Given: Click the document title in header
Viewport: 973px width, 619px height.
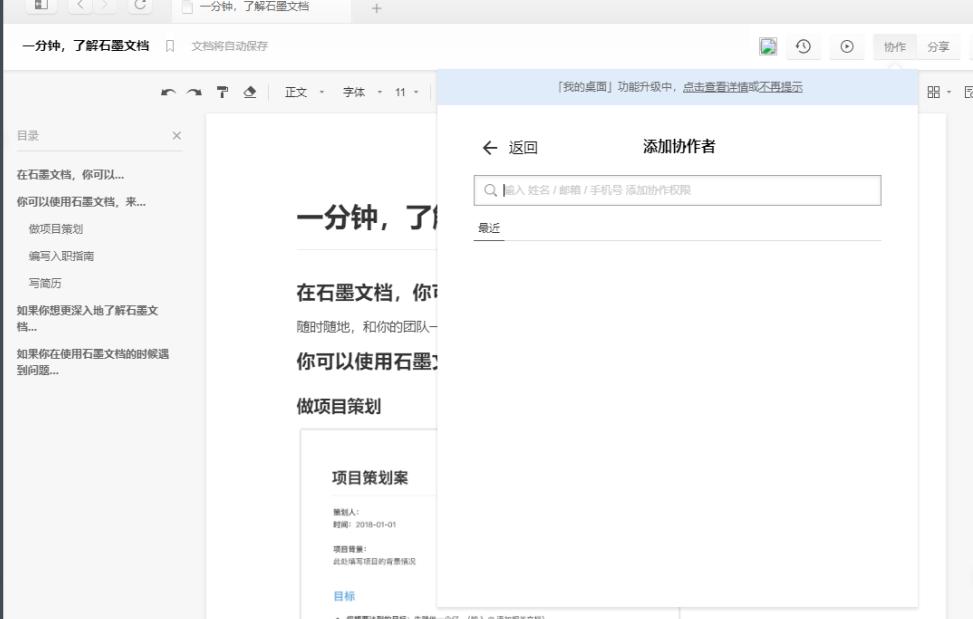Looking at the screenshot, I should point(86,46).
